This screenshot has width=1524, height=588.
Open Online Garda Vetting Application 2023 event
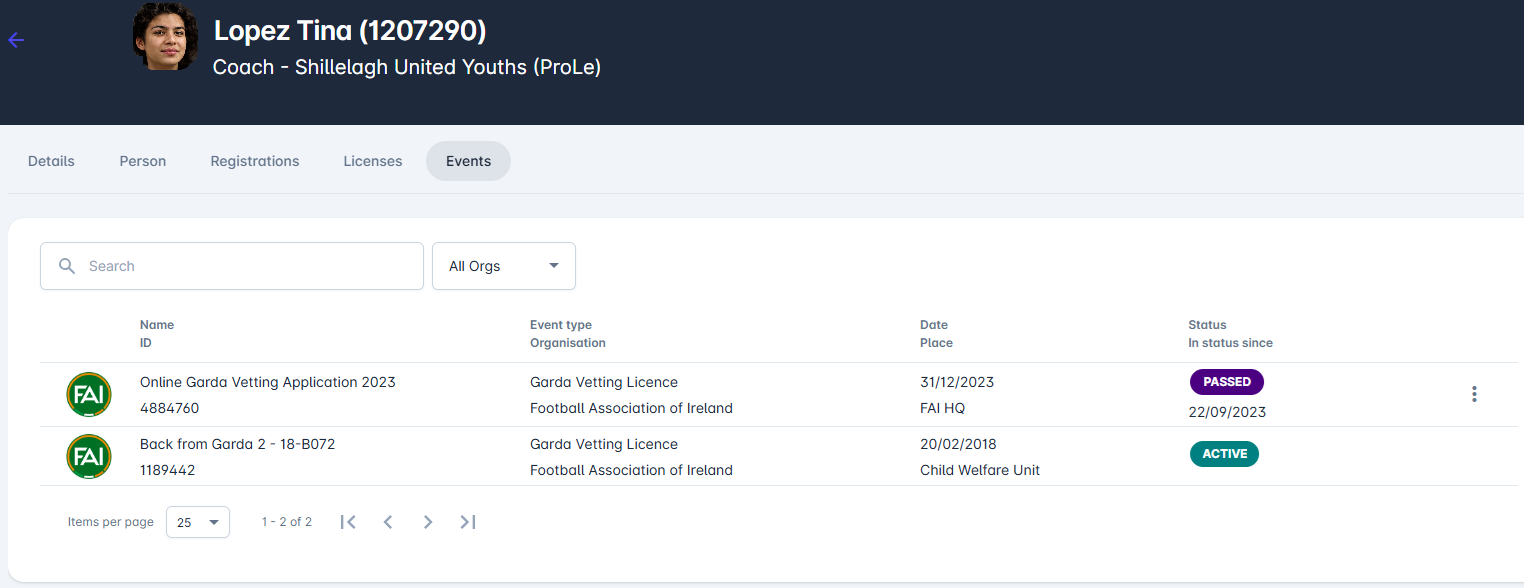coord(268,382)
